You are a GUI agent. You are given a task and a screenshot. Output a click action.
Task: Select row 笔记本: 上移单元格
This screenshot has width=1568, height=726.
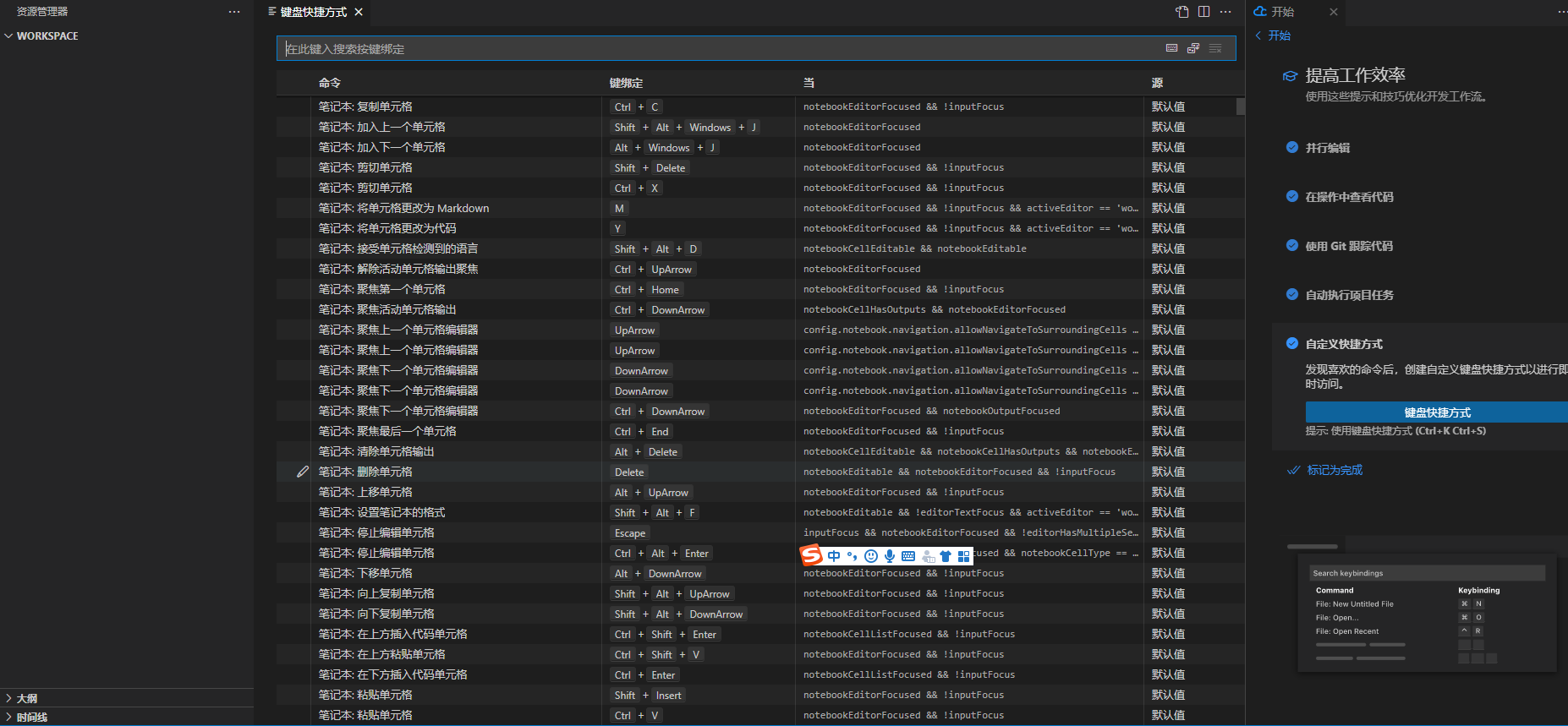click(756, 492)
